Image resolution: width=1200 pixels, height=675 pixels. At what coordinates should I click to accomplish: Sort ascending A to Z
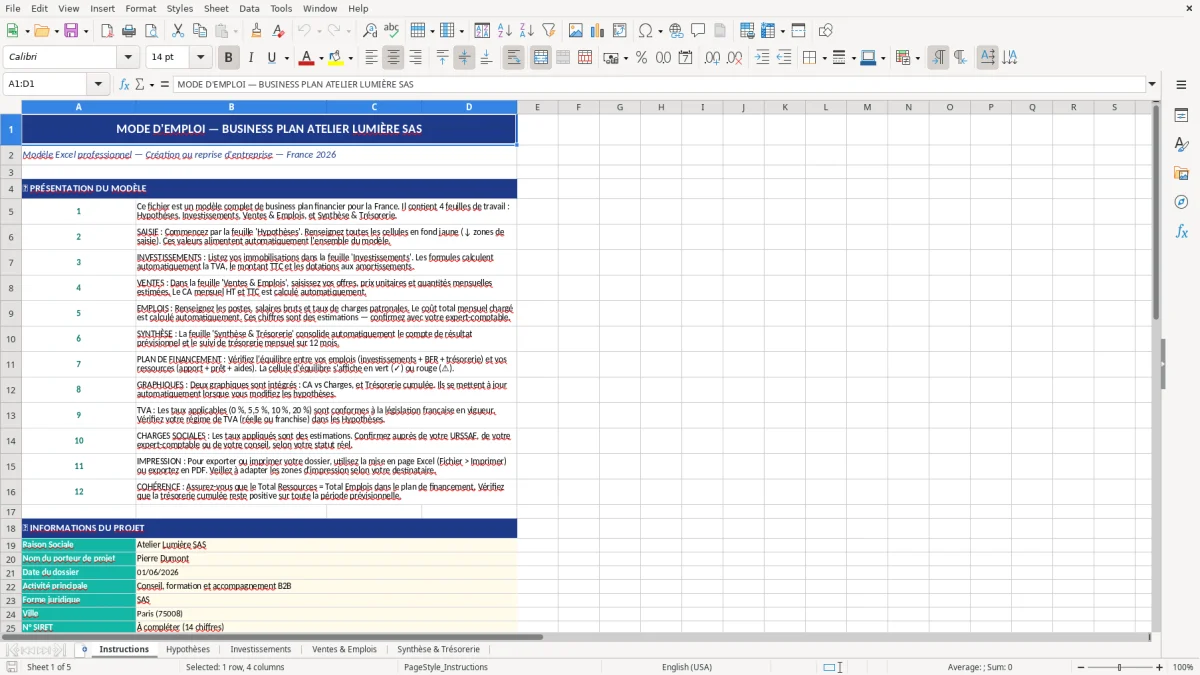coord(504,31)
